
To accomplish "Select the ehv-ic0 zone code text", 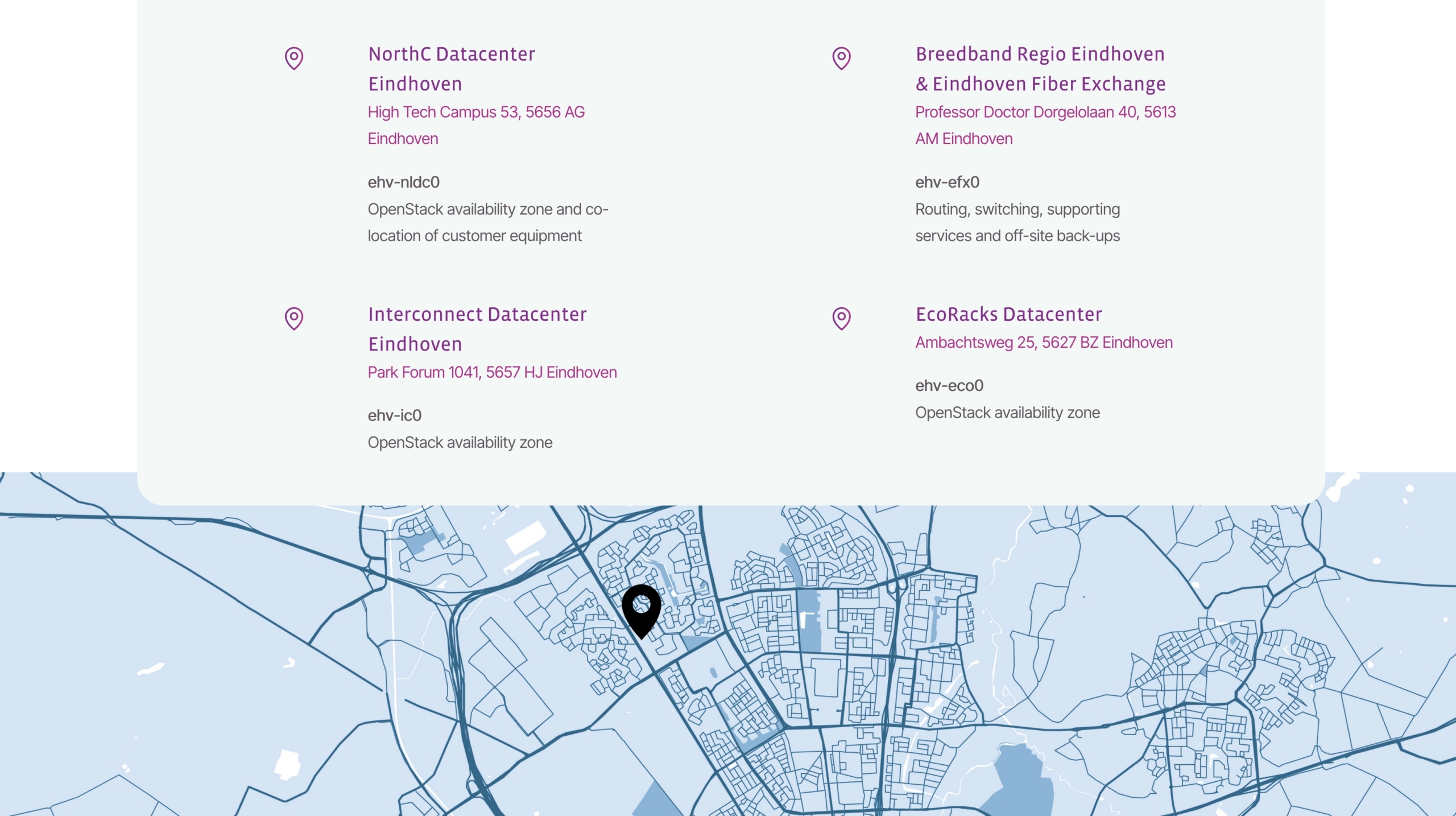I will (394, 415).
